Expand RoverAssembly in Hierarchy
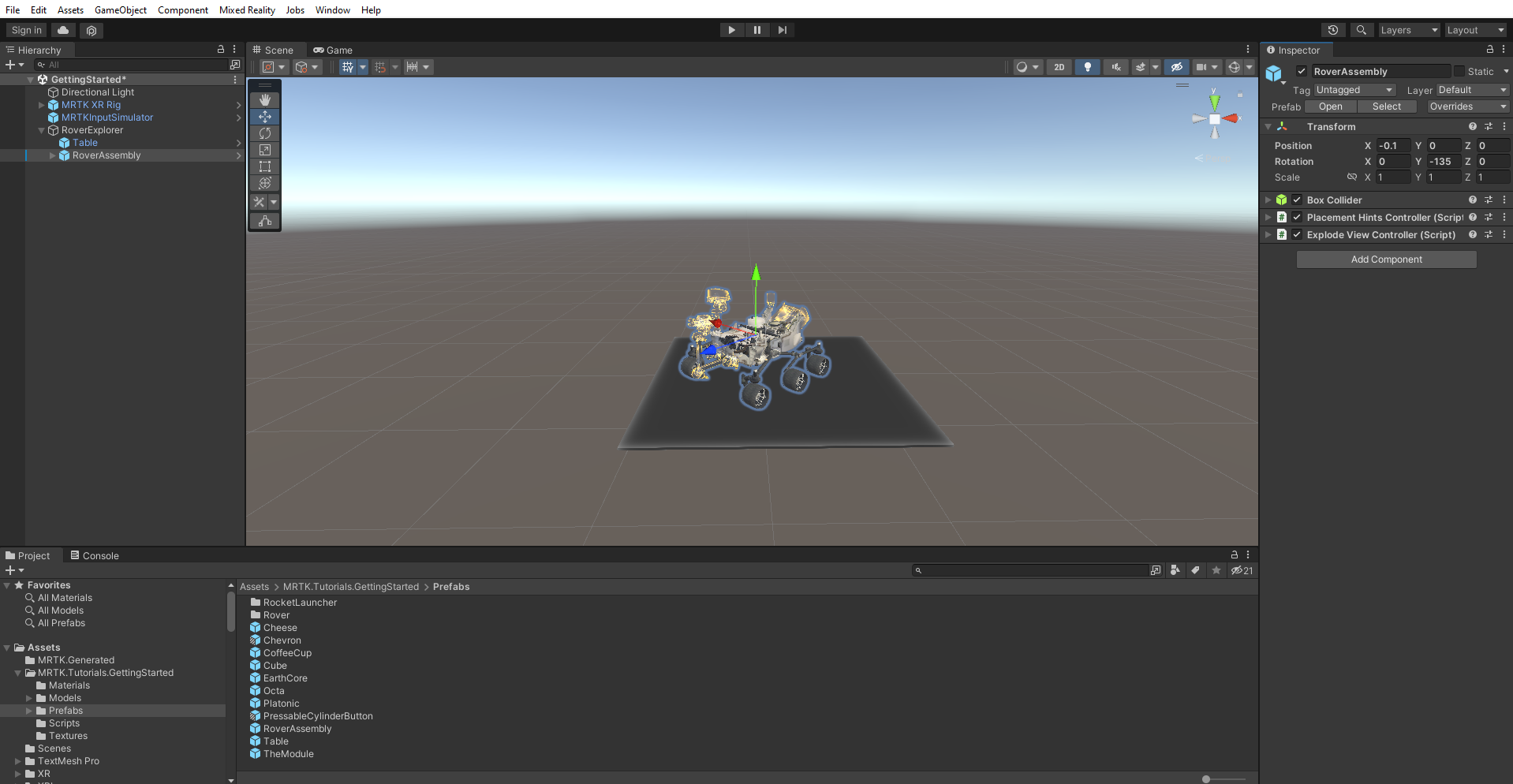 pos(53,155)
